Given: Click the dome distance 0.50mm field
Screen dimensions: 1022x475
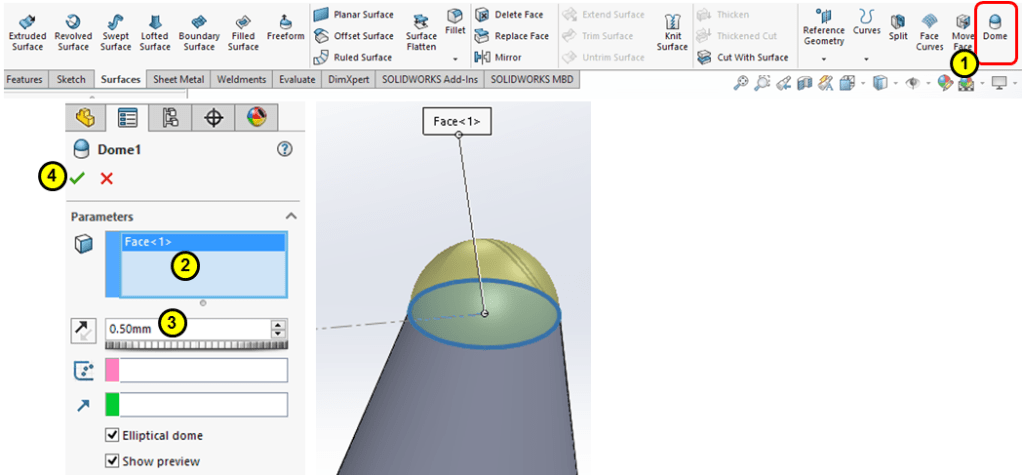Looking at the screenshot, I should point(185,328).
